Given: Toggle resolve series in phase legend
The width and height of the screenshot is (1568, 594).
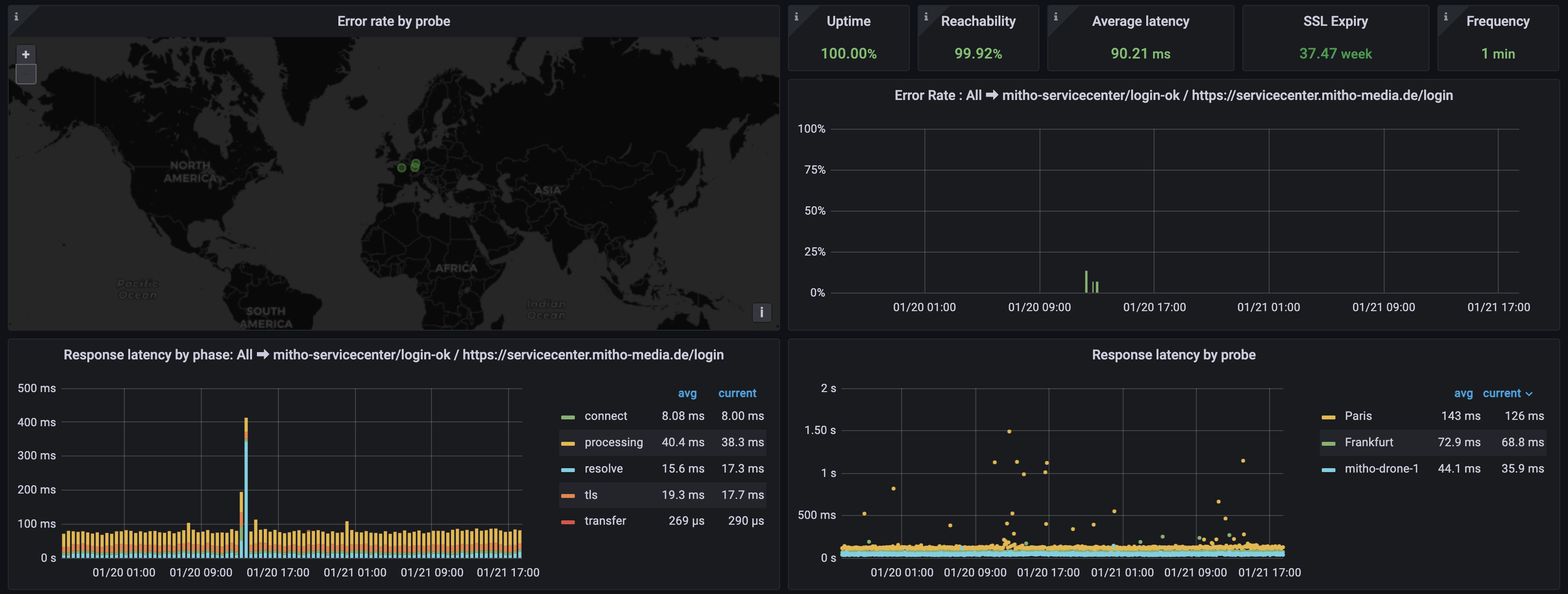Looking at the screenshot, I should click(x=604, y=469).
